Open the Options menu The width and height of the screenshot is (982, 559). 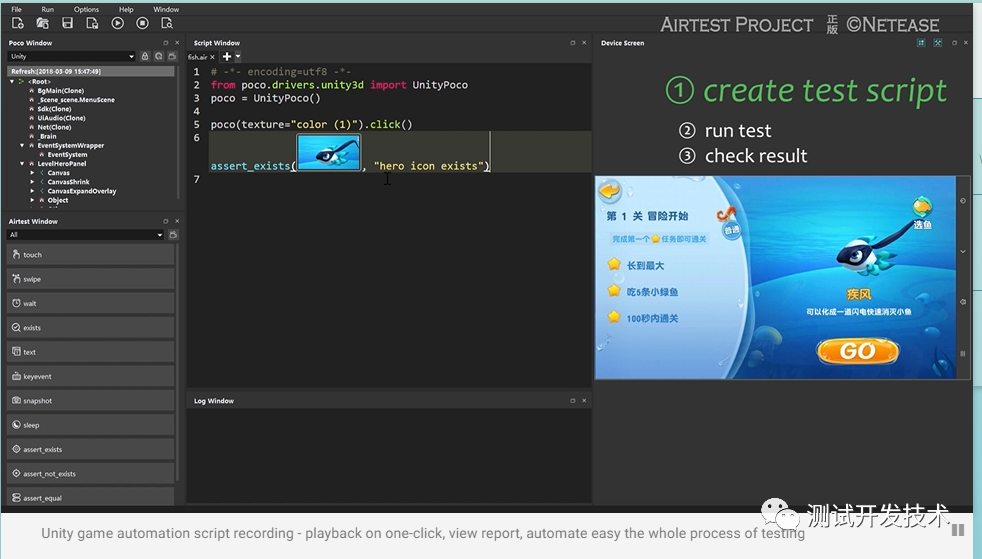click(86, 9)
